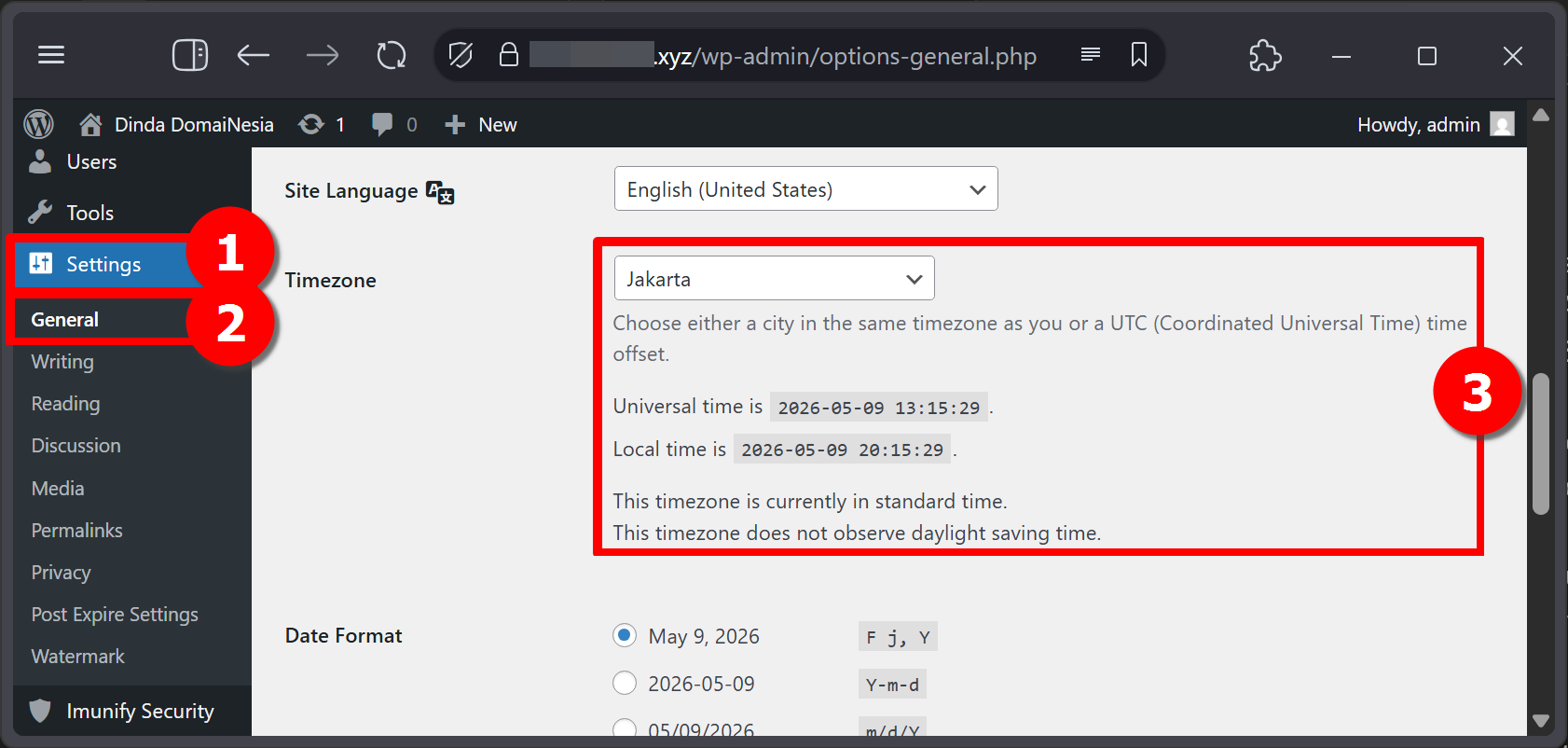Click the Universal time value '2026-05-09 13:15:29'
Image resolution: width=1568 pixels, height=748 pixels.
click(879, 407)
